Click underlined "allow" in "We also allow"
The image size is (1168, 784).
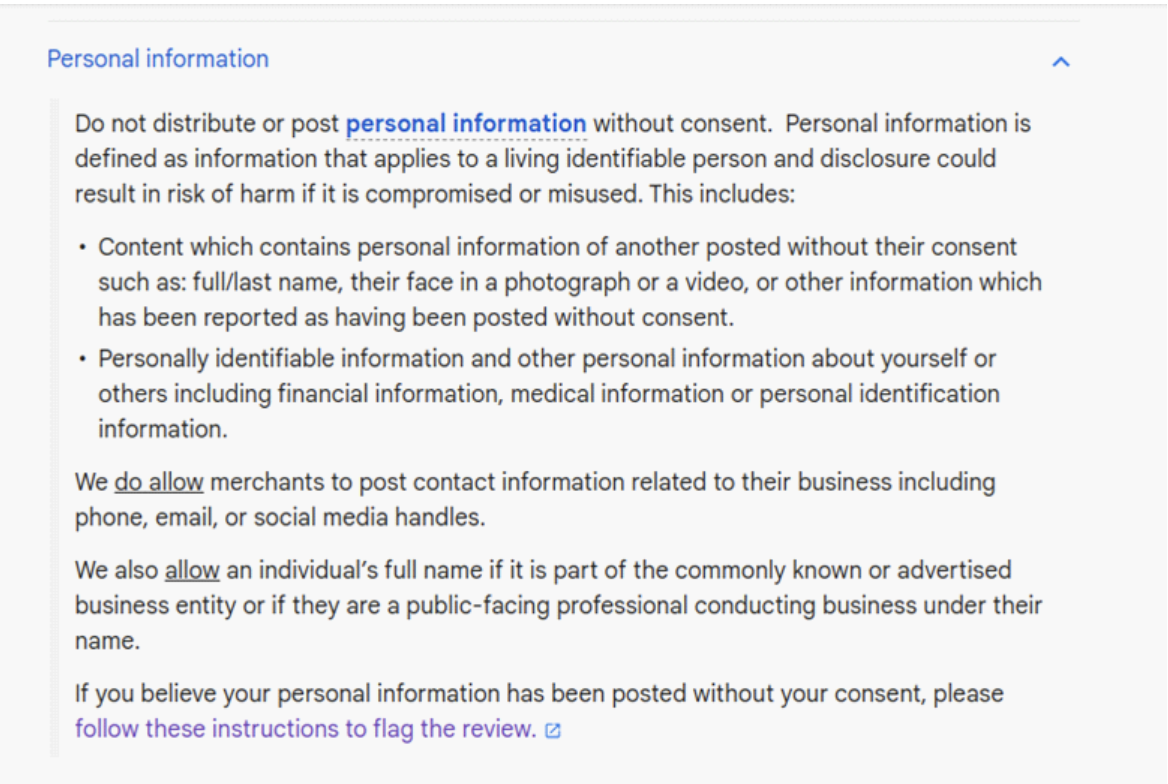[x=192, y=571]
